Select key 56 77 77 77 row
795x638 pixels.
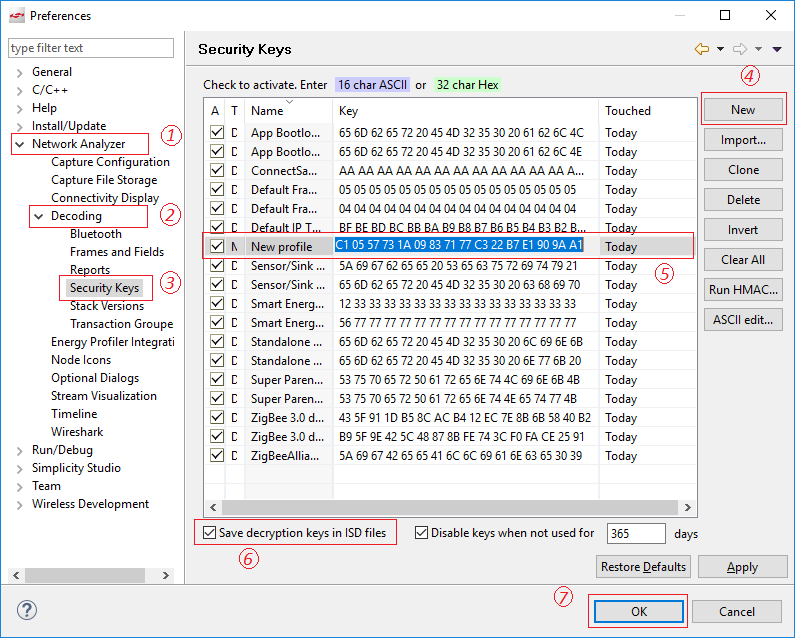point(457,322)
